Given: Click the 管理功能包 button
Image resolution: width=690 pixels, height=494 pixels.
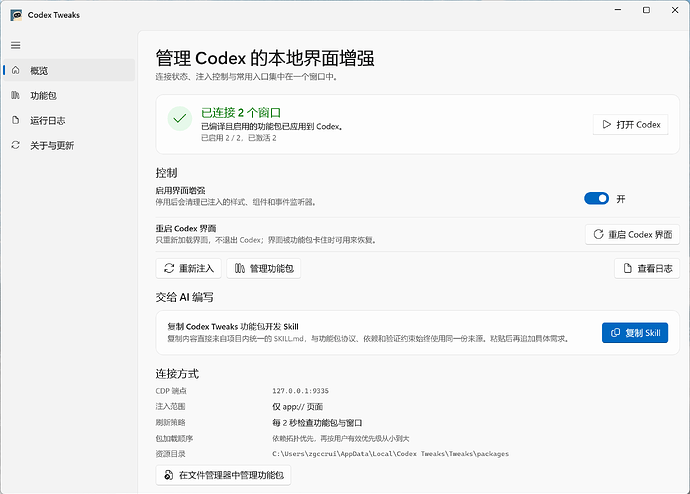Looking at the screenshot, I should (x=264, y=268).
